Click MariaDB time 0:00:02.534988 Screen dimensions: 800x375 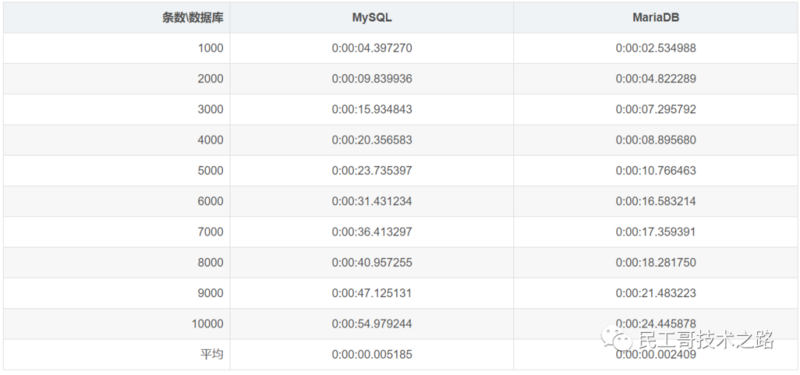656,48
